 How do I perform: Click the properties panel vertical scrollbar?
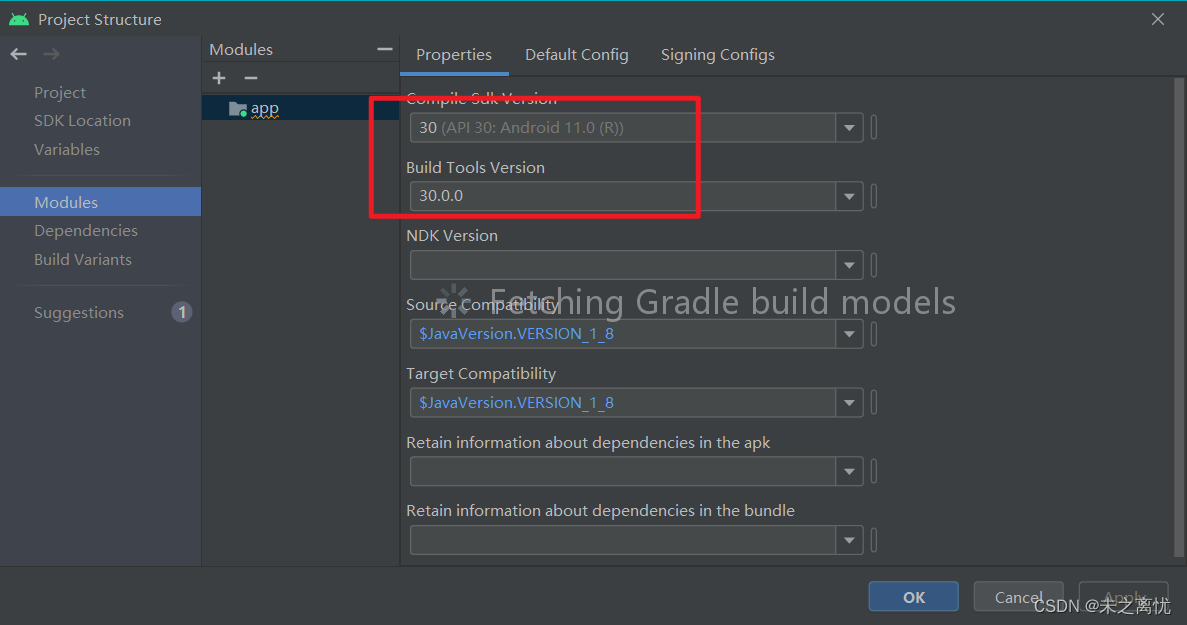point(1179,318)
